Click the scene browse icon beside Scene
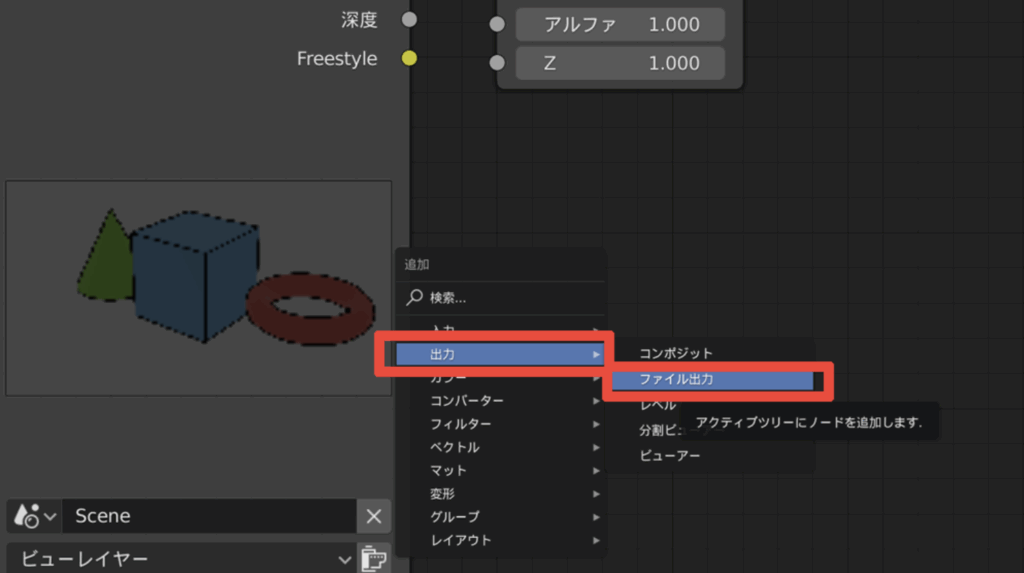Viewport: 1024px width, 573px height. [x=32, y=516]
